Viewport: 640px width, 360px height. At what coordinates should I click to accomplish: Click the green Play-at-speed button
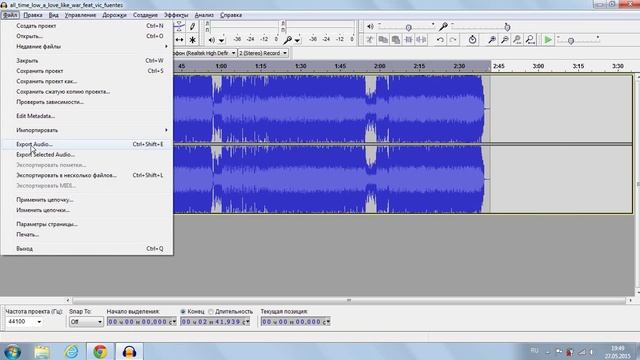(x=548, y=40)
